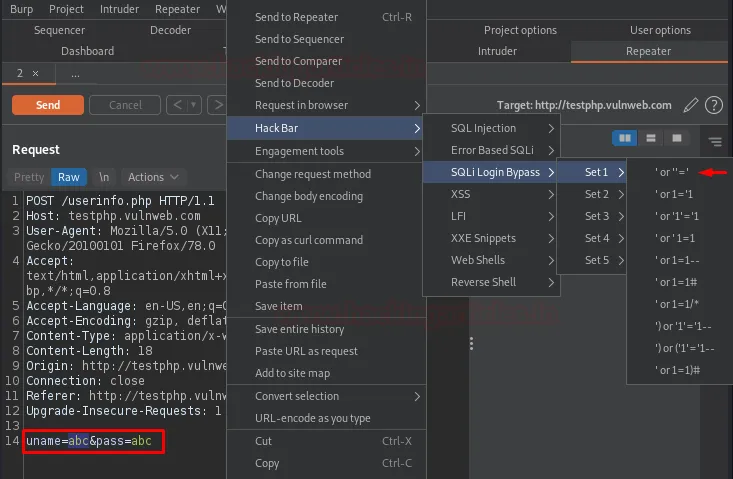Select Save entire history
The width and height of the screenshot is (733, 479).
point(326,329)
